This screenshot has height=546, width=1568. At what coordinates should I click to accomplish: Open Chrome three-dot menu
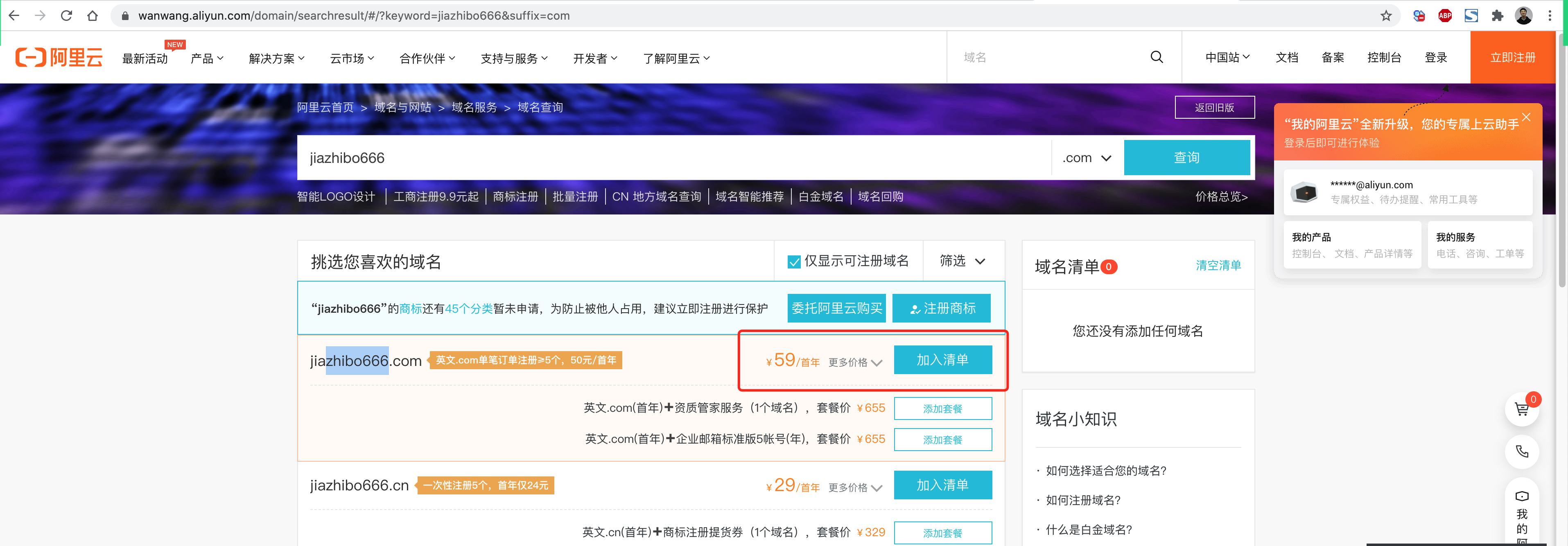pyautogui.click(x=1550, y=16)
